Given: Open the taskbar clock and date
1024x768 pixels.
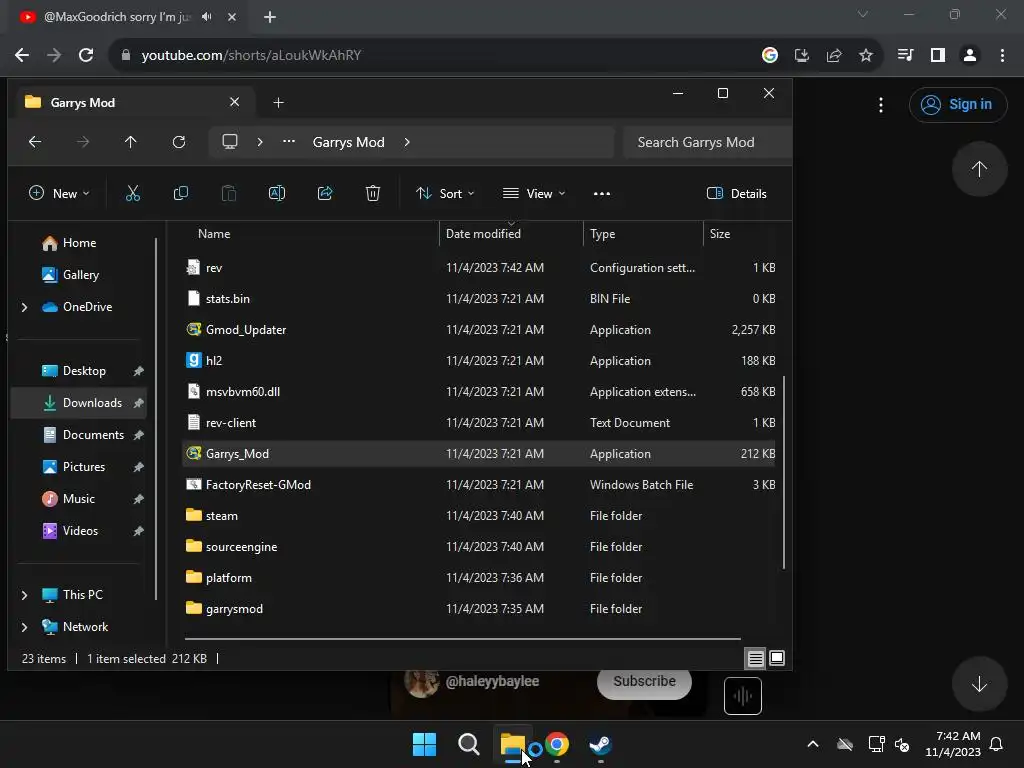Looking at the screenshot, I should [x=953, y=744].
